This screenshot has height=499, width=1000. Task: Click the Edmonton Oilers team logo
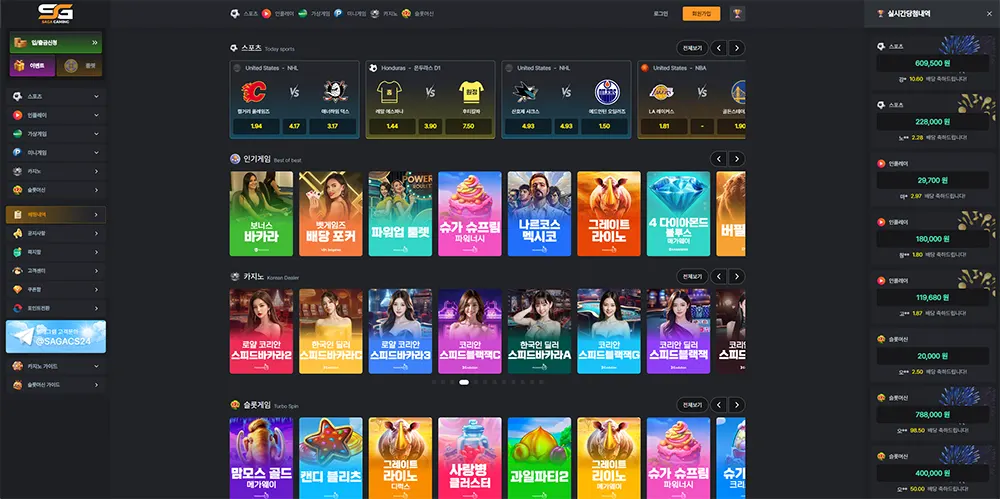pyautogui.click(x=607, y=93)
